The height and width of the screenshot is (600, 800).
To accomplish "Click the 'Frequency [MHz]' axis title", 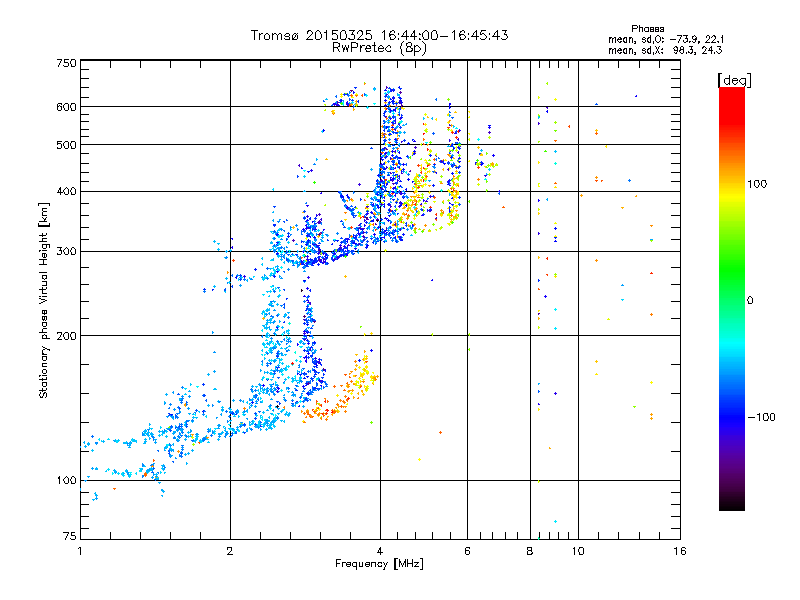I will (379, 564).
